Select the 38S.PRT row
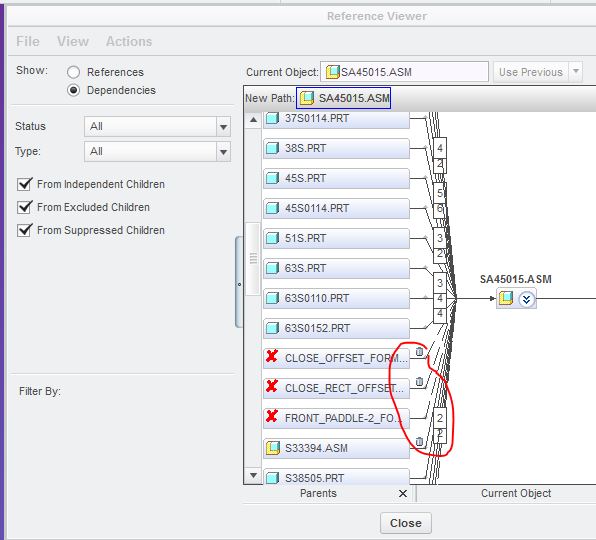Viewport: 596px width, 540px height. 336,148
